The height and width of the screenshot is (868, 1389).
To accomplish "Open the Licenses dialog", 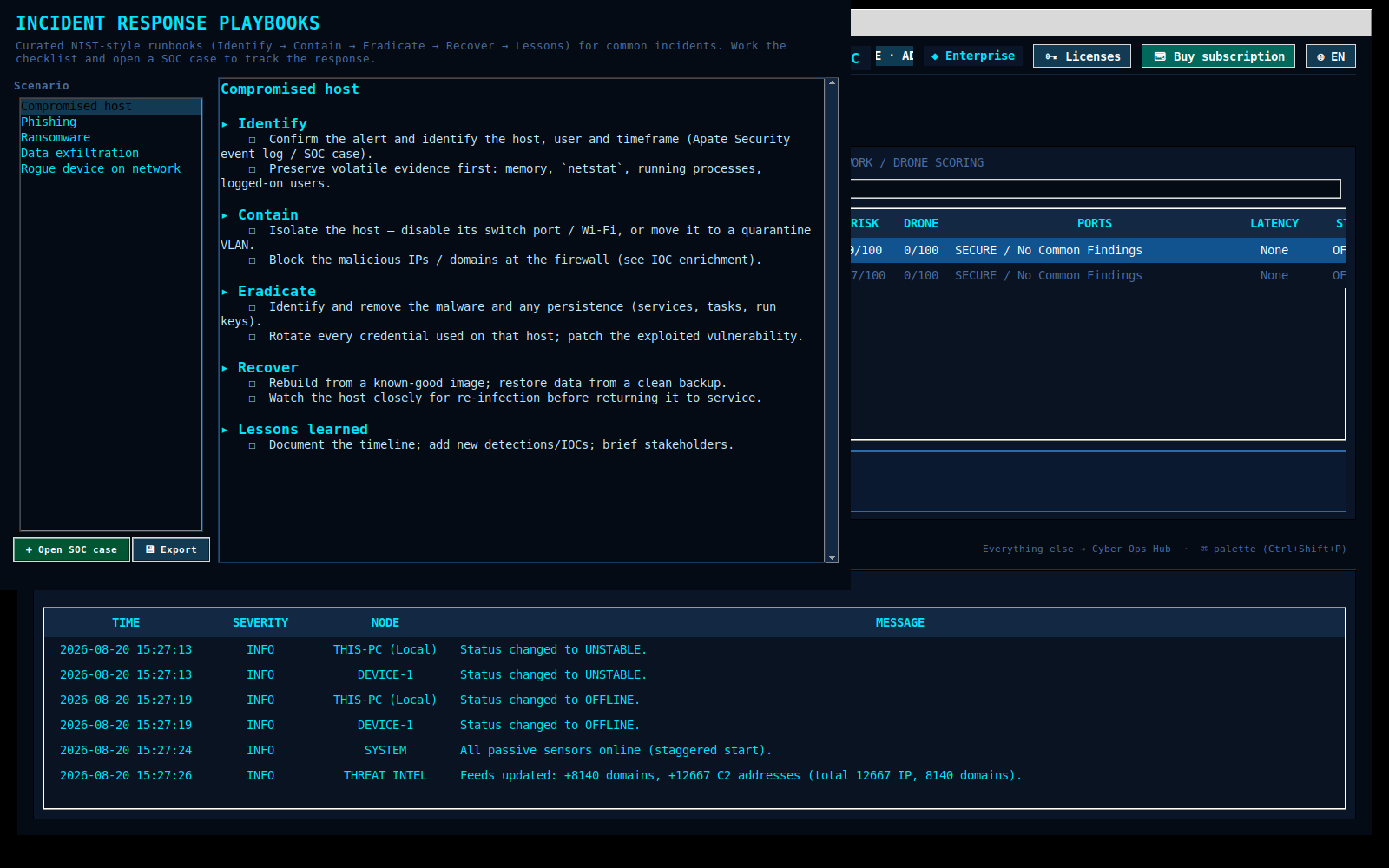I will (x=1082, y=56).
